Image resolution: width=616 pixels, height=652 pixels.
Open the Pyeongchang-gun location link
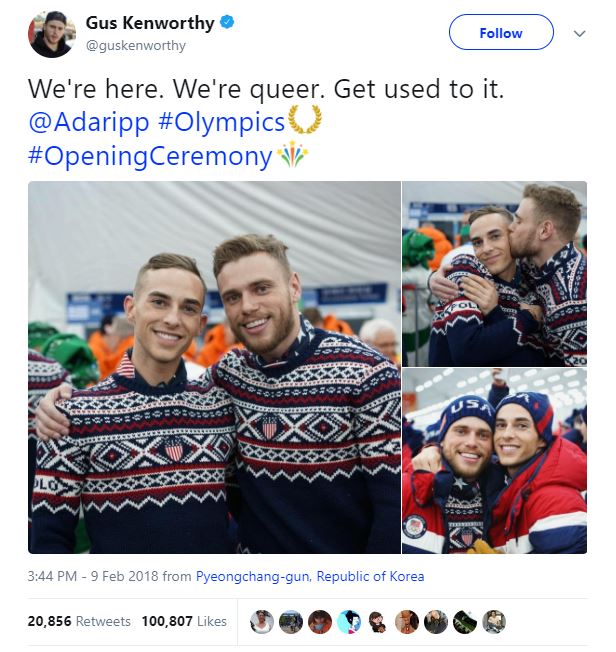point(310,576)
